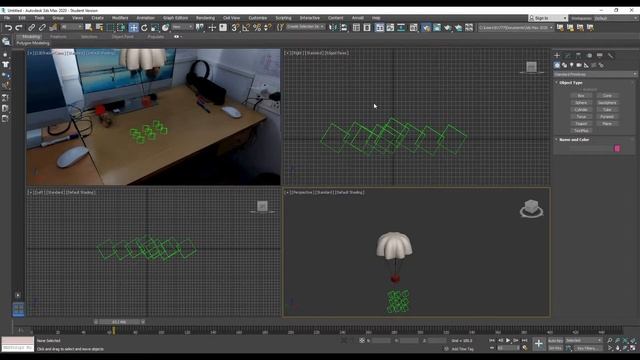This screenshot has height=360, width=640.
Task: Click the Render Production teapot icon
Action: pos(448,28)
